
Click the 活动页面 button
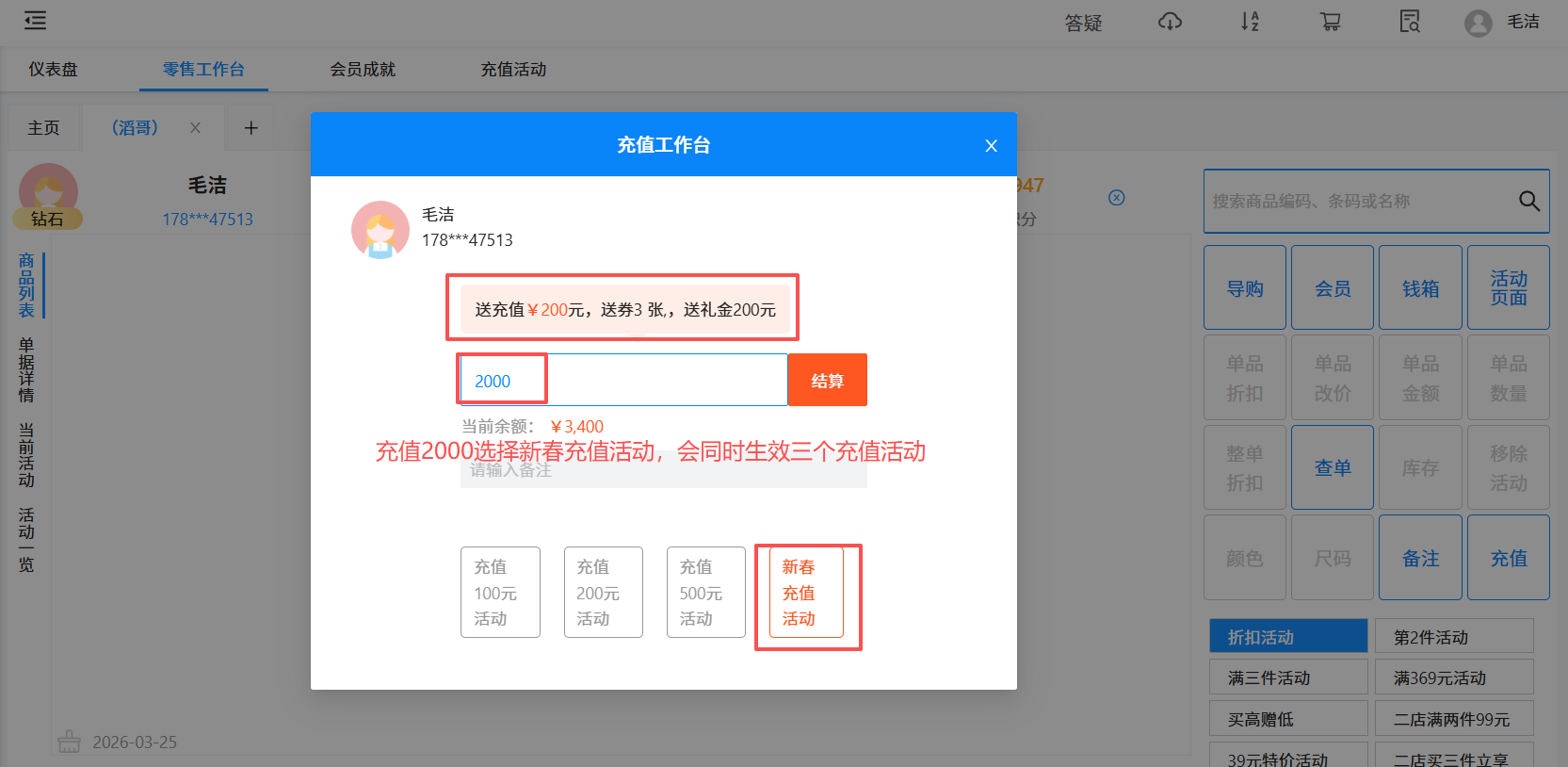[1508, 287]
